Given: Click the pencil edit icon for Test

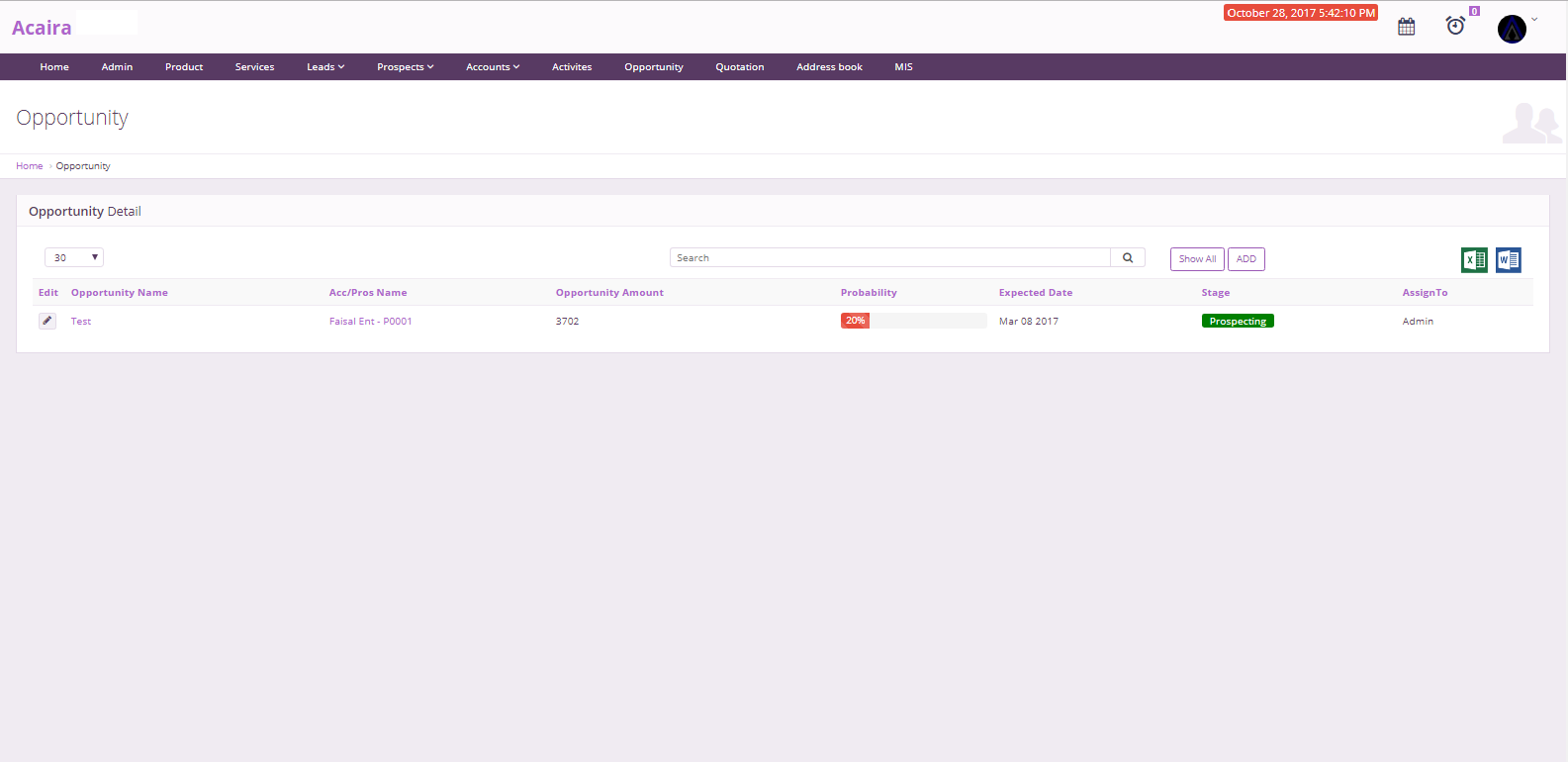Looking at the screenshot, I should 47,321.
